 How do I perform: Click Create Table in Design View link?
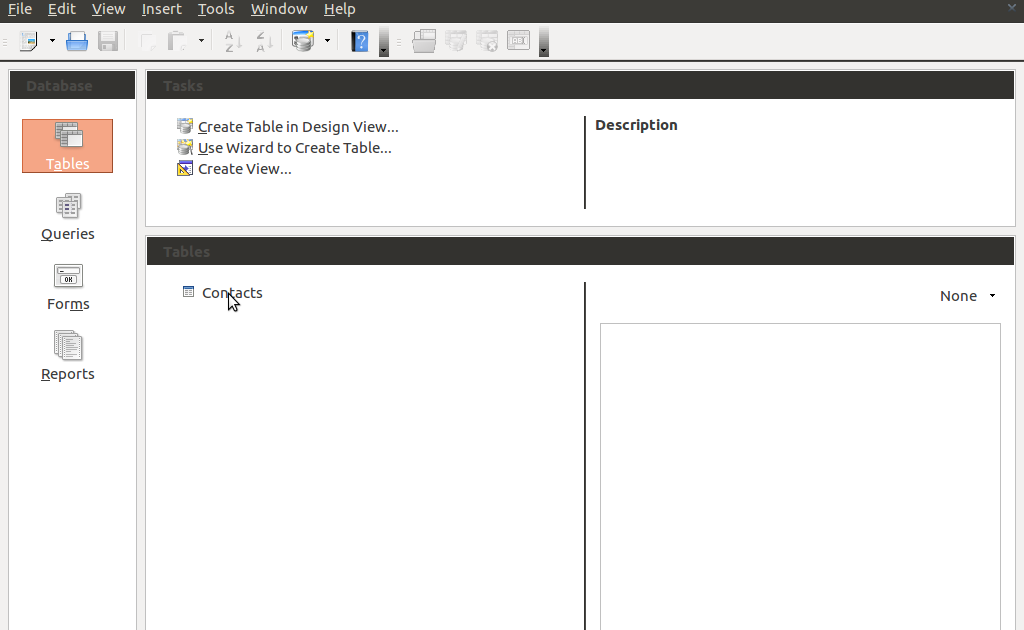click(297, 127)
